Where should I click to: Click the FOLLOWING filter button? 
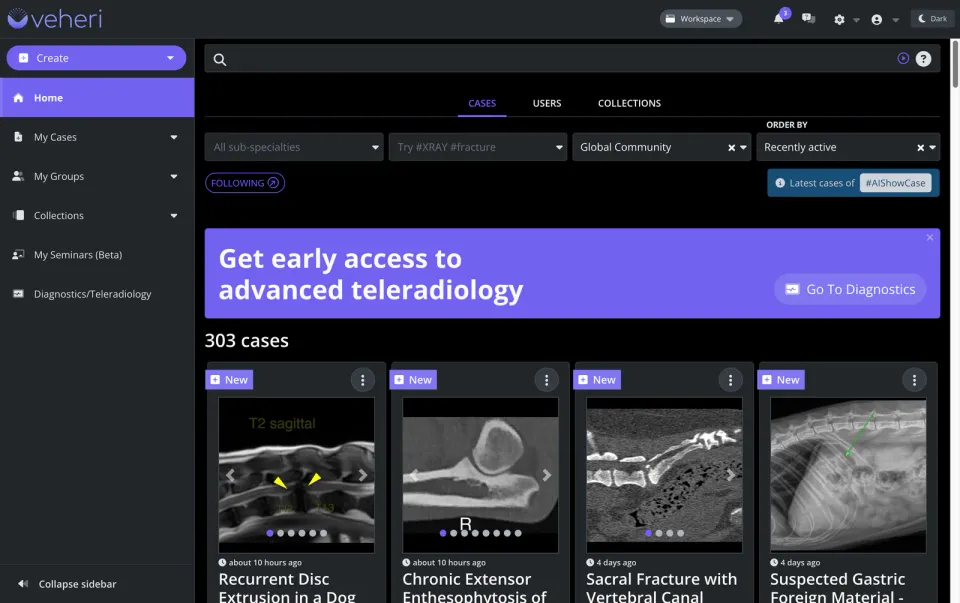(245, 183)
